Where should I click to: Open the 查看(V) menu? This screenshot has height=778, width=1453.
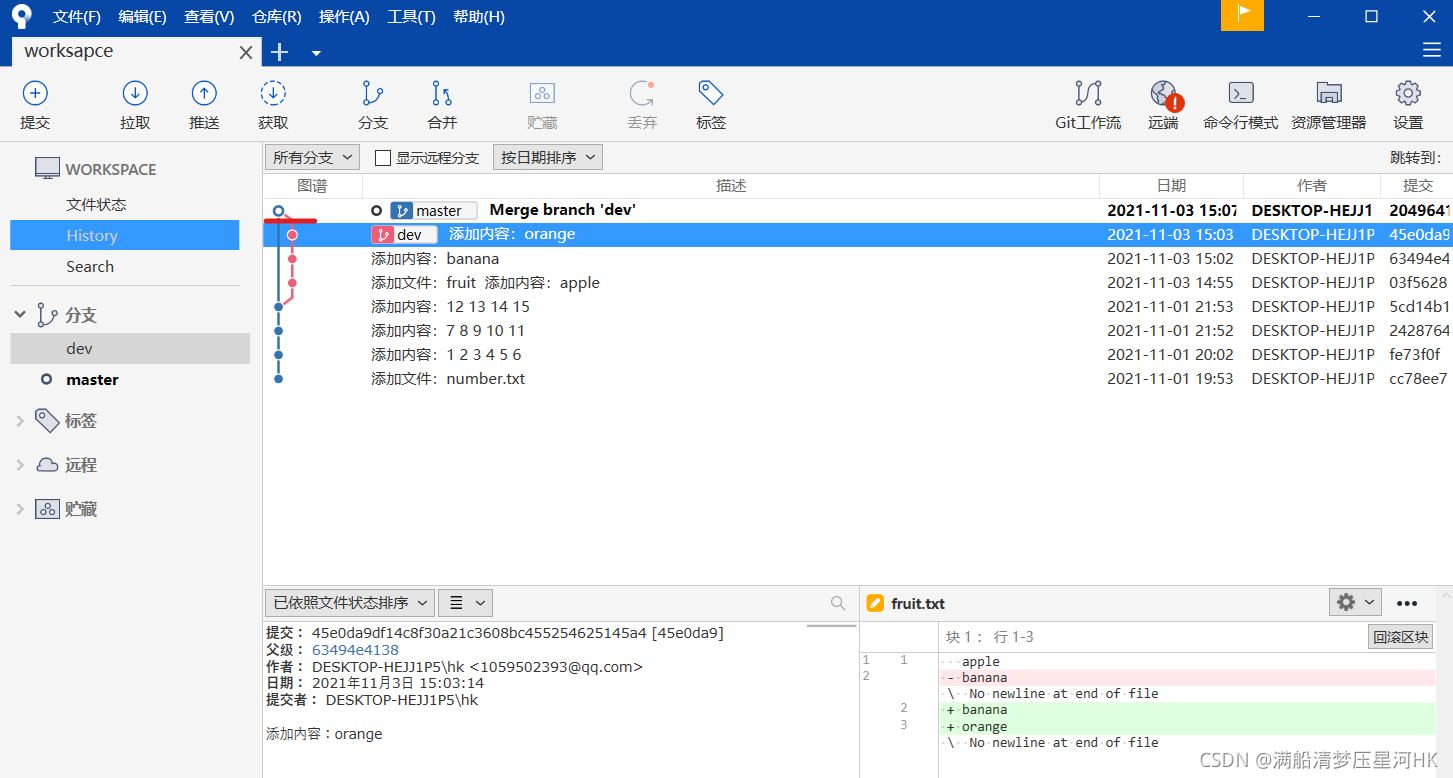209,17
